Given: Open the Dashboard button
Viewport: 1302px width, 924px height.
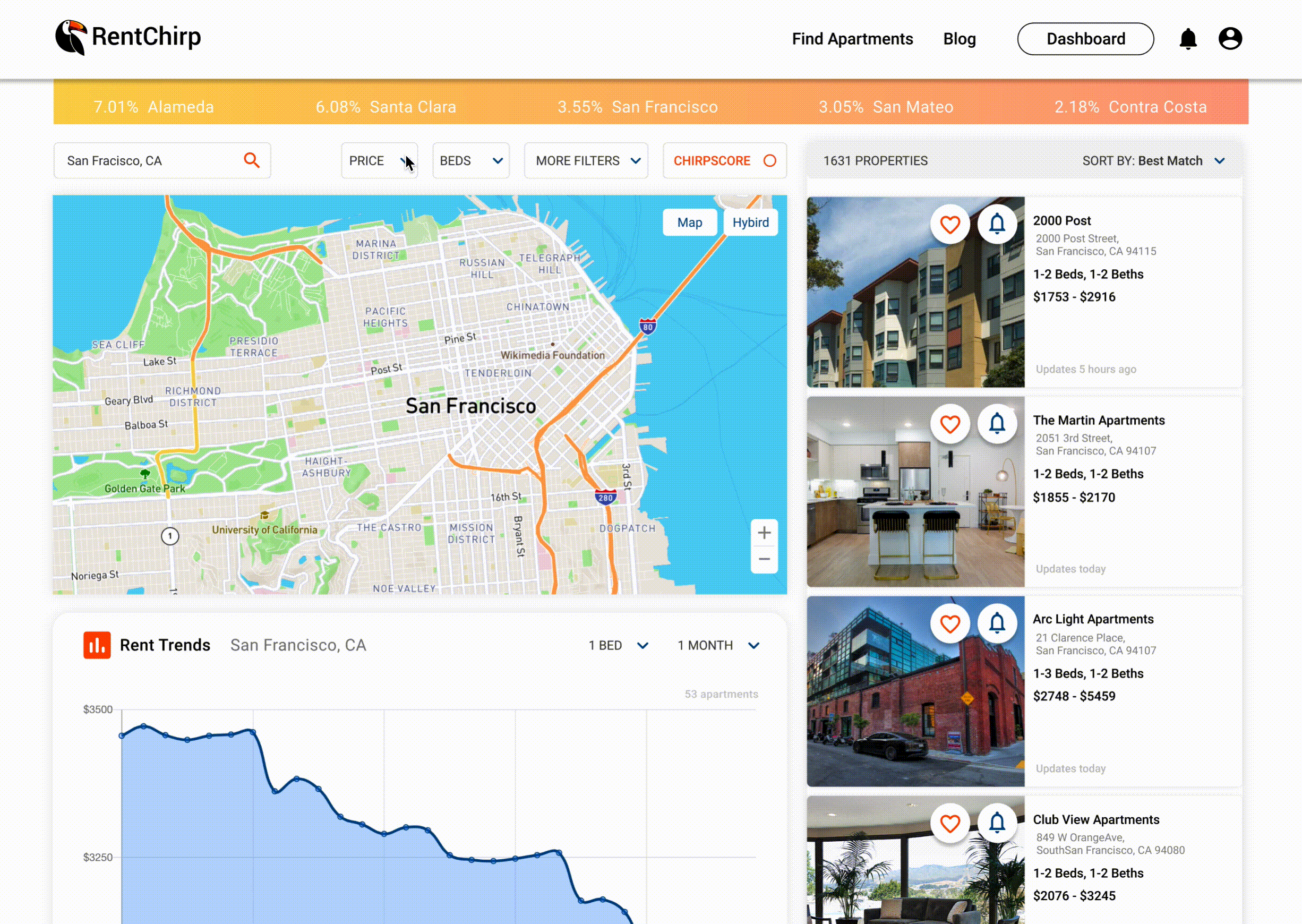Looking at the screenshot, I should pos(1085,39).
